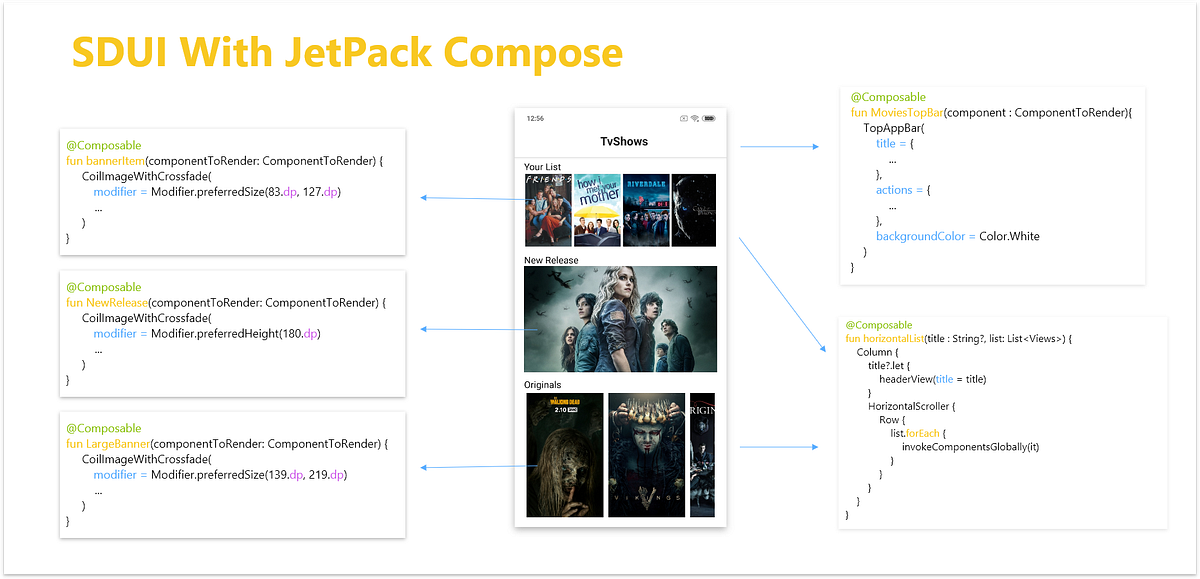Click the 12:56 clock on the phone
This screenshot has height=579, width=1200.
(x=535, y=117)
